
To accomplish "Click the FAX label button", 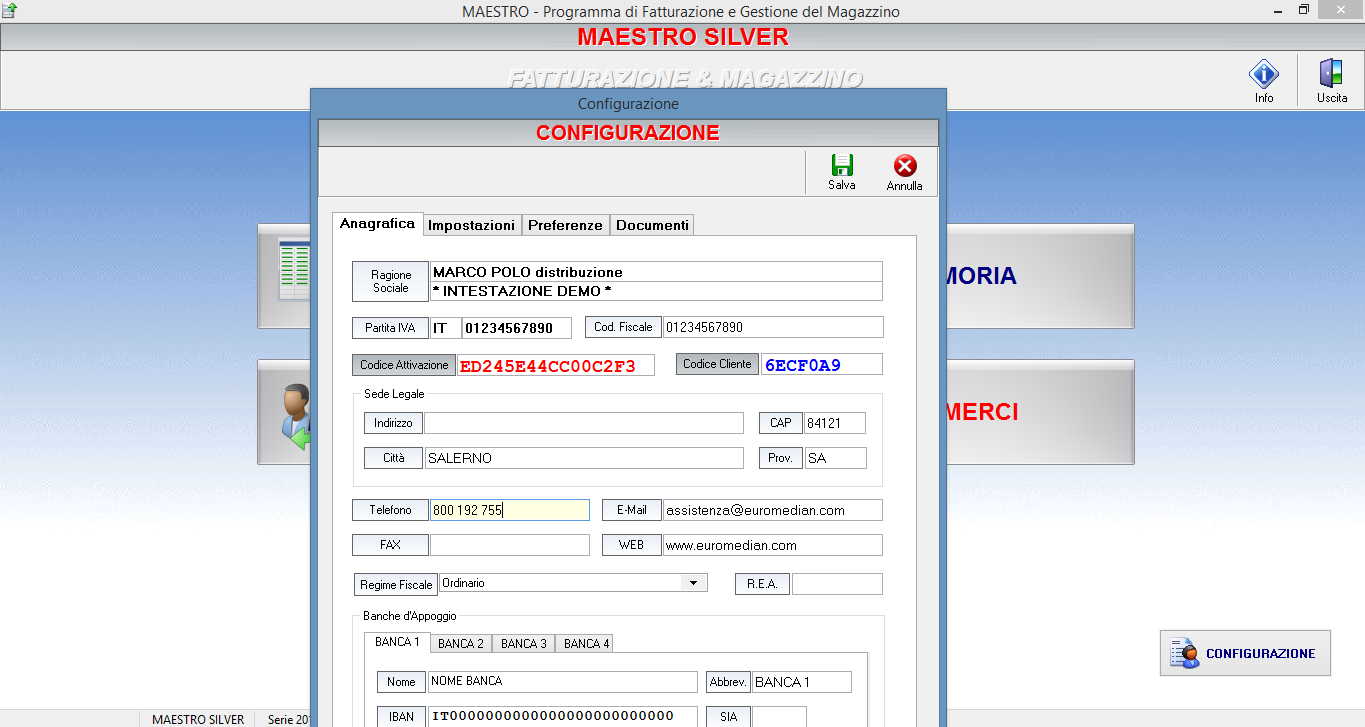I will click(390, 545).
